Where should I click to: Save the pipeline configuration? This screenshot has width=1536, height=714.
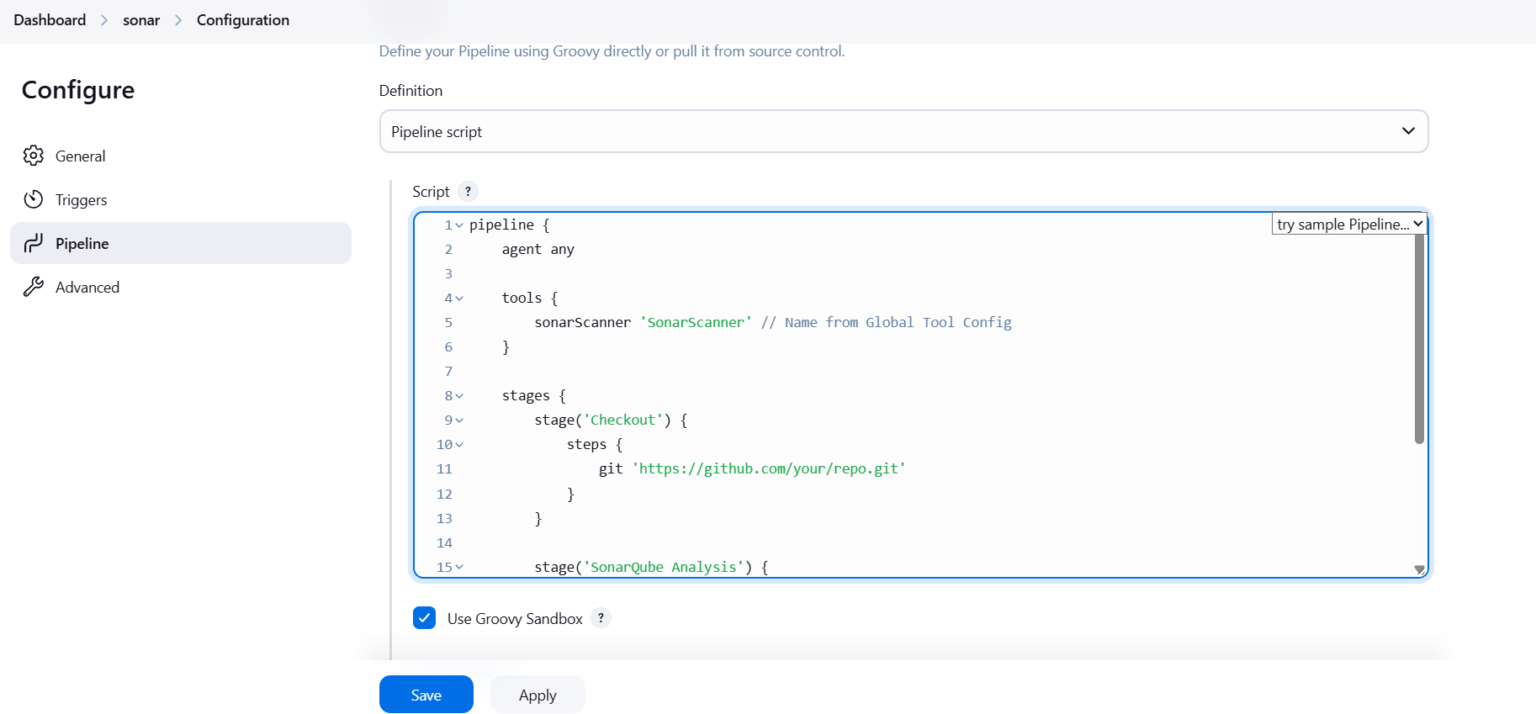(x=426, y=694)
